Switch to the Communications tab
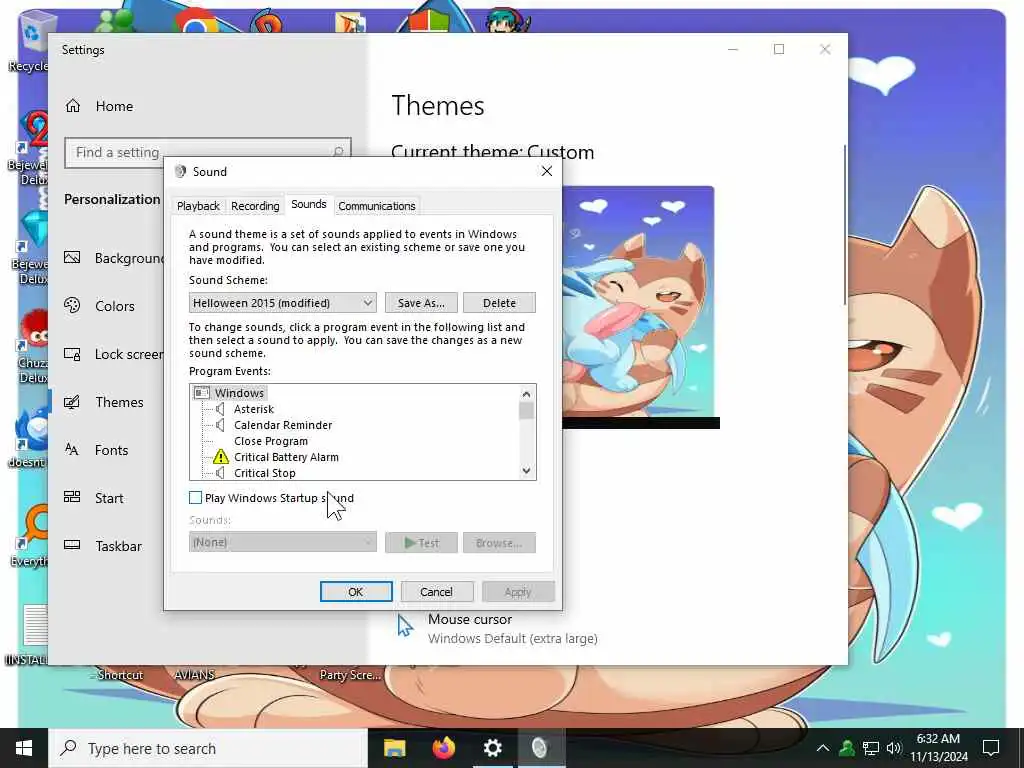Image resolution: width=1024 pixels, height=768 pixels. pyautogui.click(x=377, y=206)
